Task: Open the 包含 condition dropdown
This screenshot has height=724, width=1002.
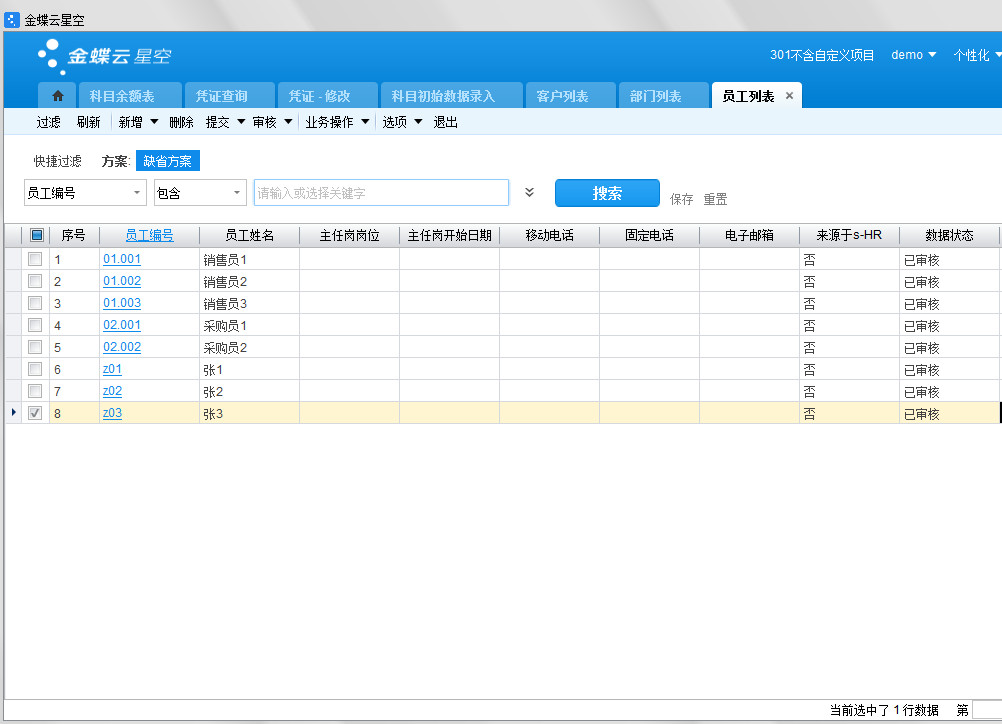Action: tap(236, 193)
